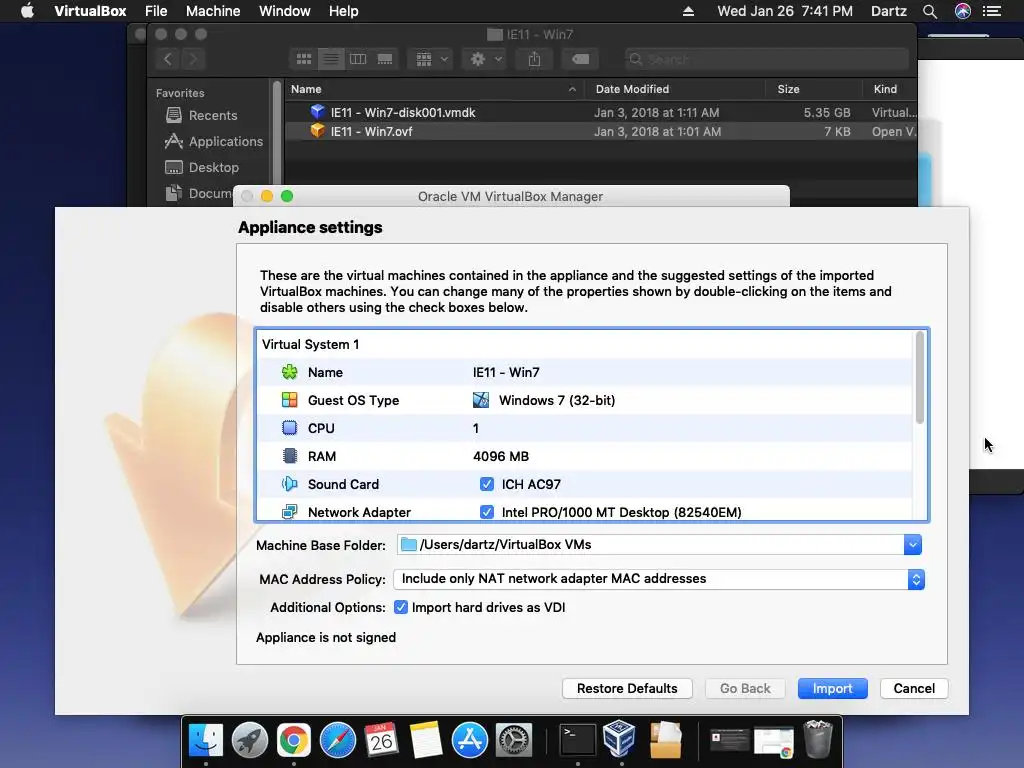Open the Window menu

pos(285,11)
